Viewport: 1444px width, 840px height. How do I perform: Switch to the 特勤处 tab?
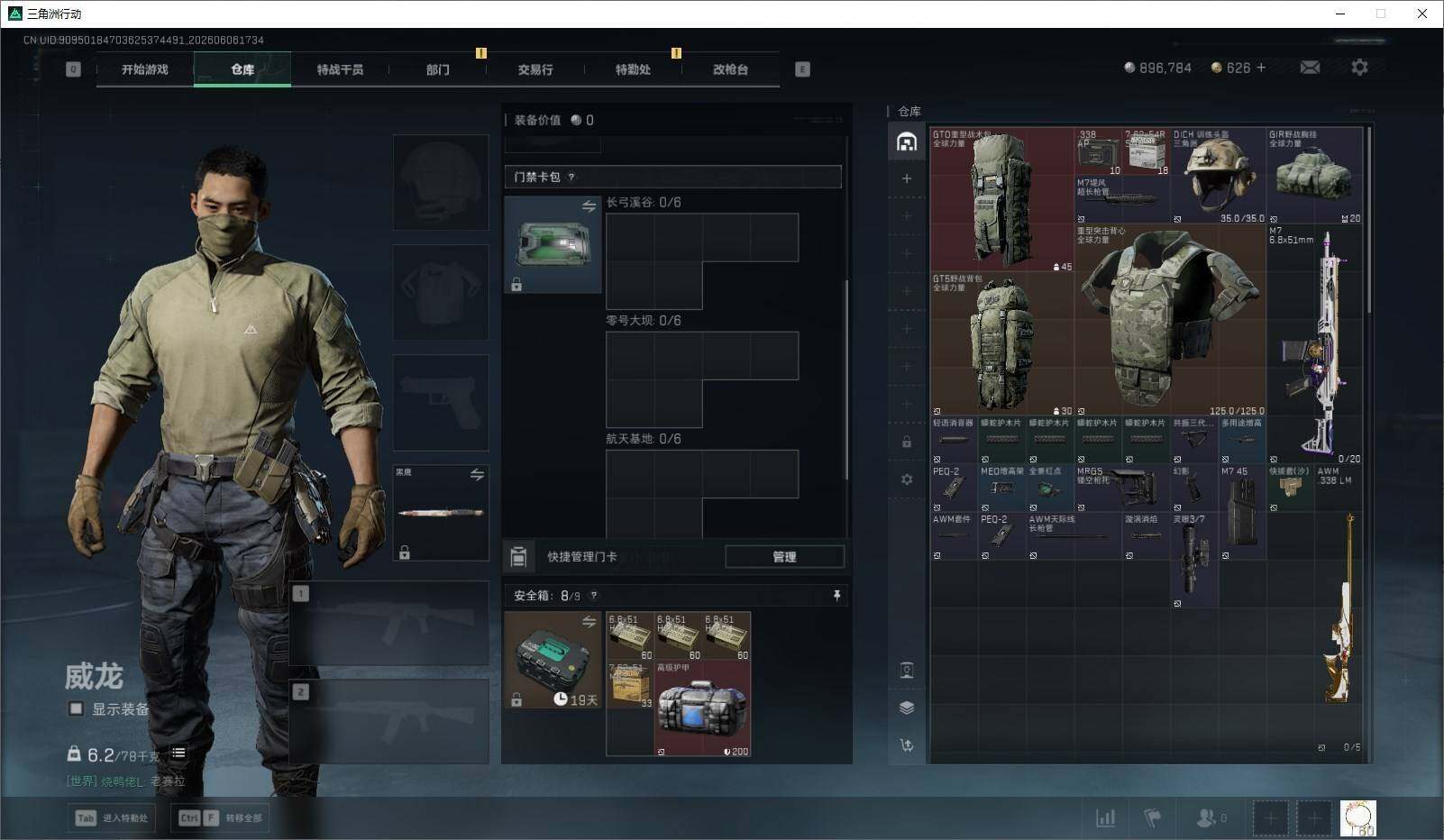coord(633,69)
